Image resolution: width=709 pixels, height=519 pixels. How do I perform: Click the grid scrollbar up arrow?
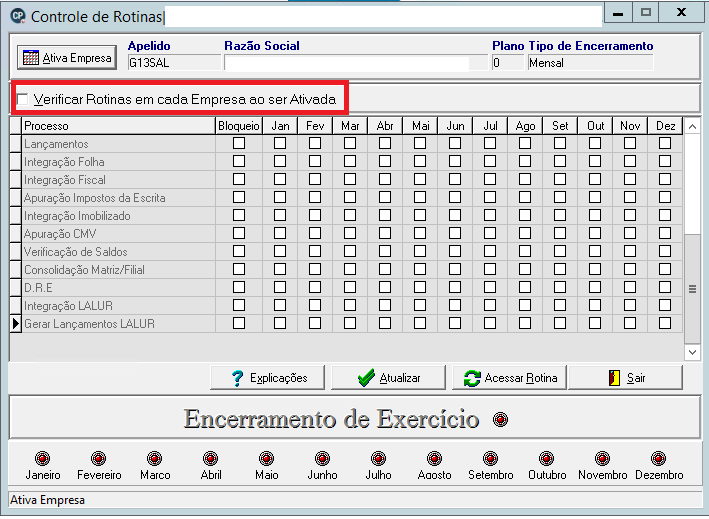[692, 127]
